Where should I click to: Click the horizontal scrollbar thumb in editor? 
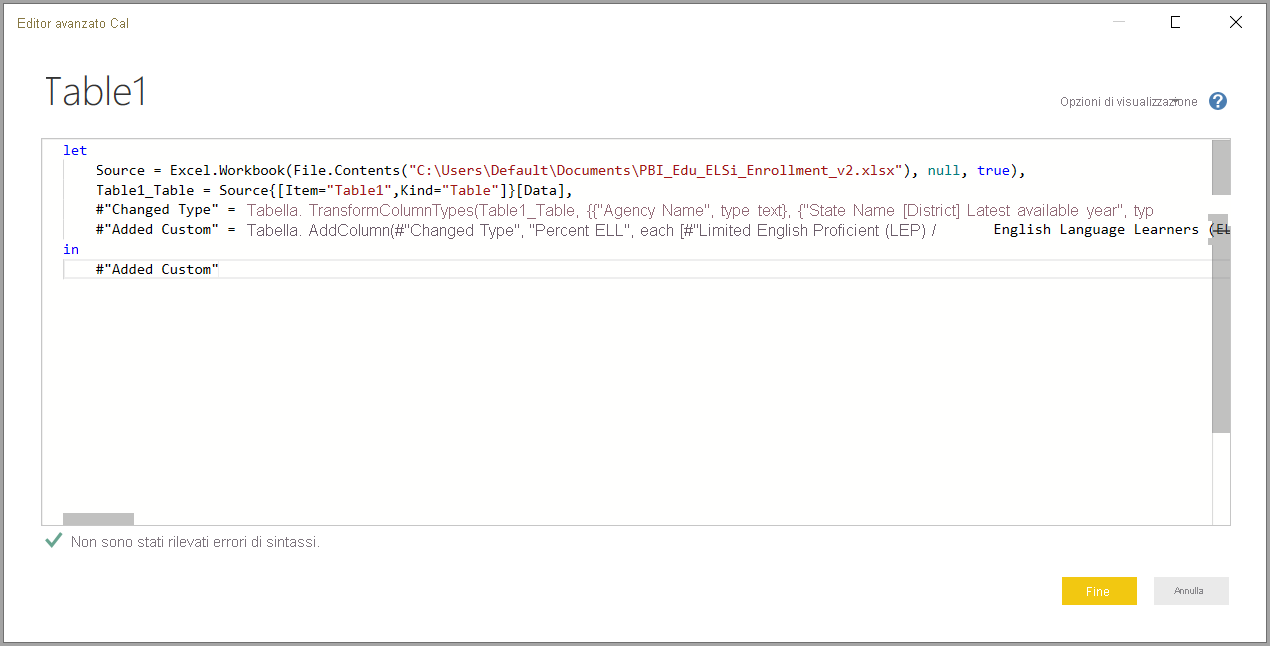(x=98, y=519)
